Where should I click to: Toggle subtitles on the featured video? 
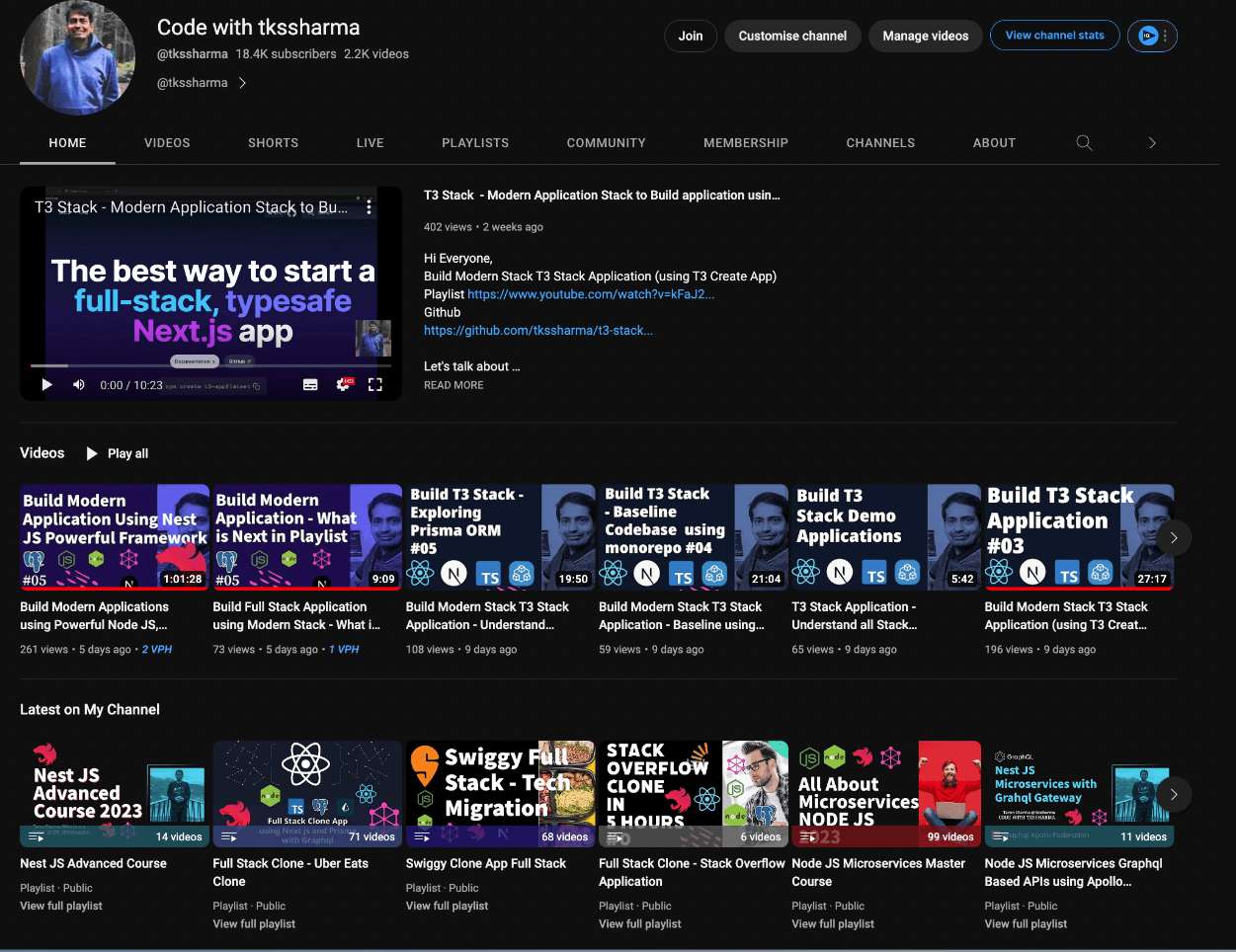click(x=310, y=385)
